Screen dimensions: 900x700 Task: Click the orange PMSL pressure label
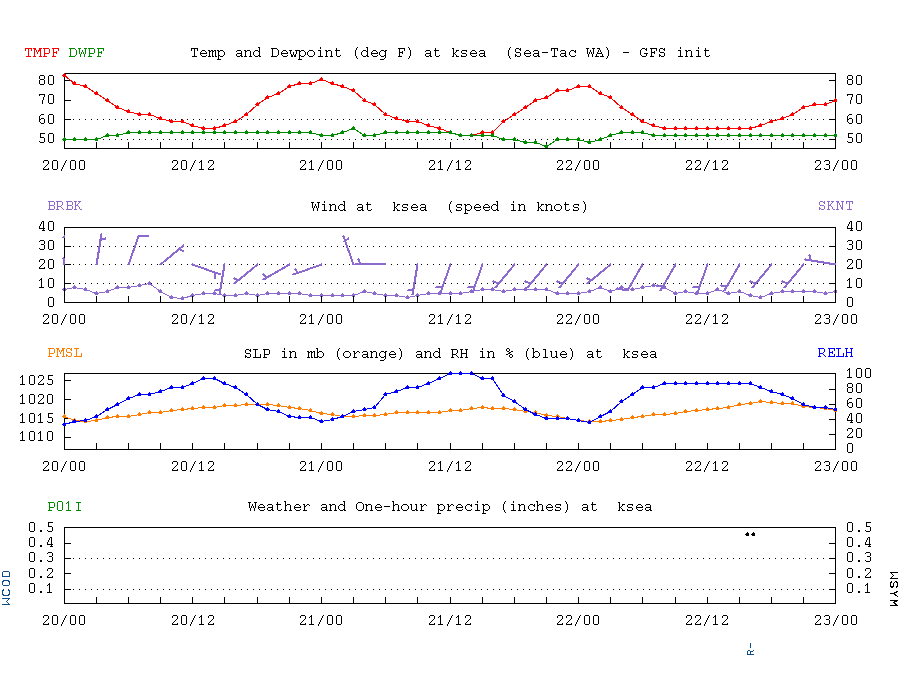click(x=65, y=353)
